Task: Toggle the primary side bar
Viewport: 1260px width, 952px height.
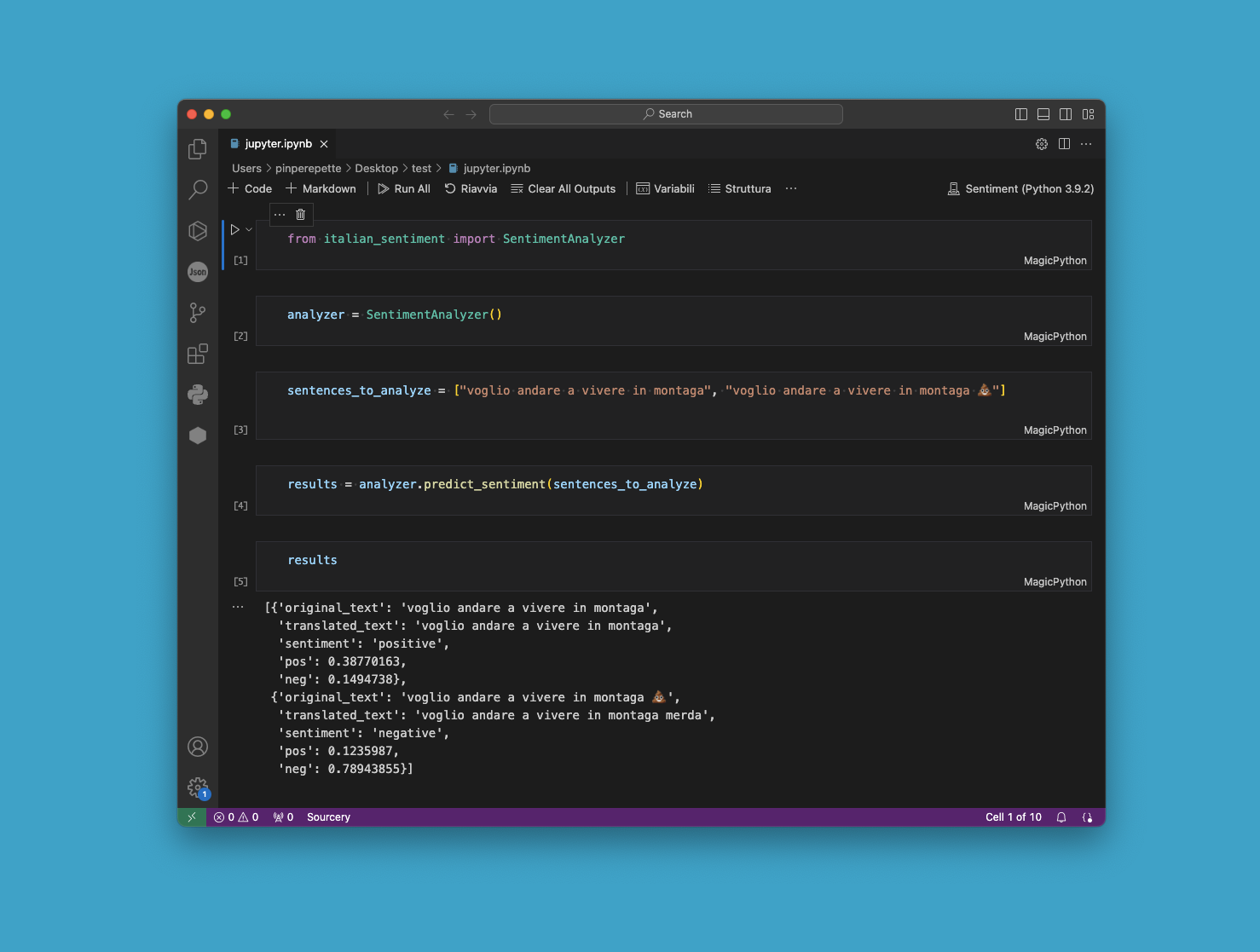Action: point(1021,114)
